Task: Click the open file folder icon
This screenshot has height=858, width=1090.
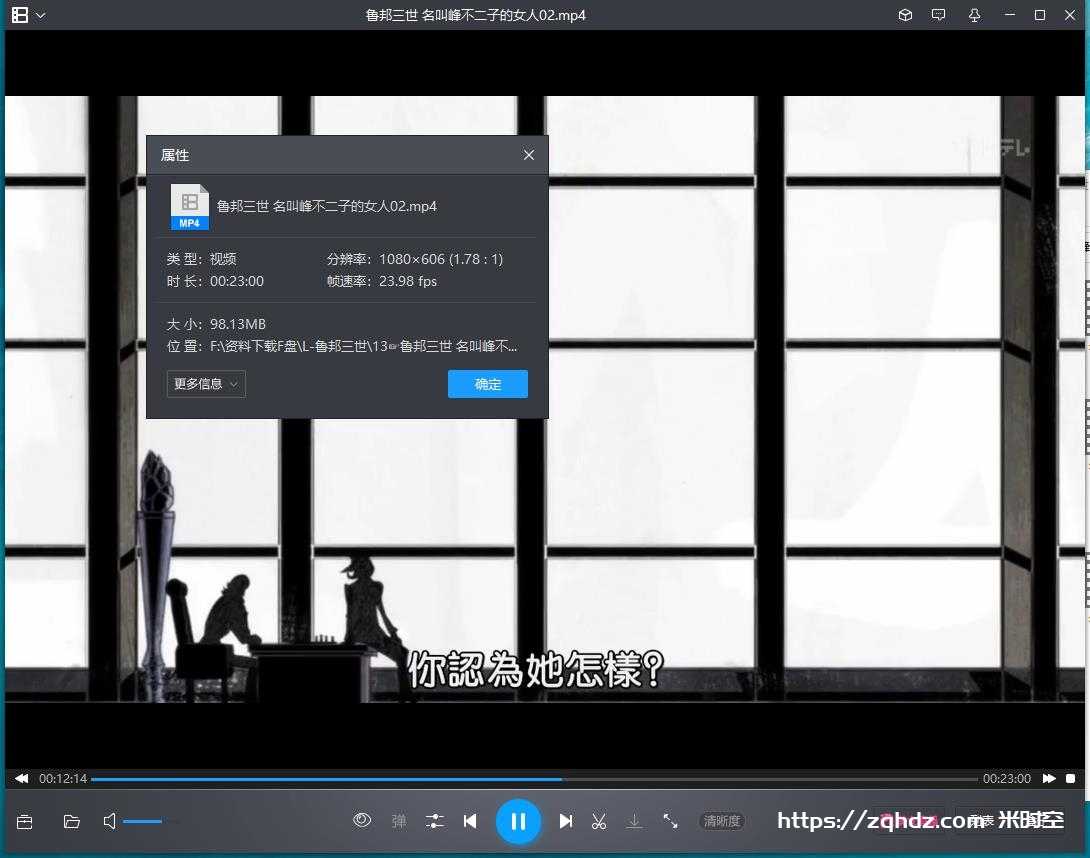Action: (71, 822)
